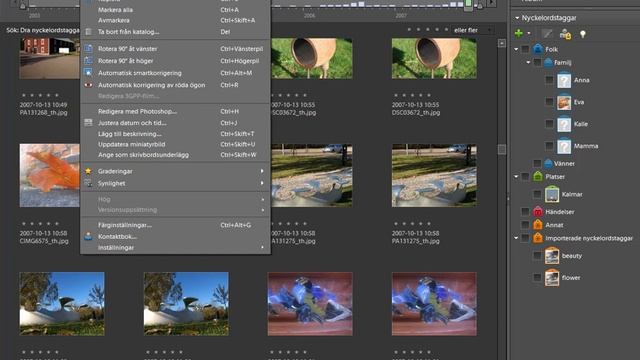Viewport: 640px width, 360px height.
Task: Set the star rating filter stars
Action: pyautogui.click(x=428, y=30)
